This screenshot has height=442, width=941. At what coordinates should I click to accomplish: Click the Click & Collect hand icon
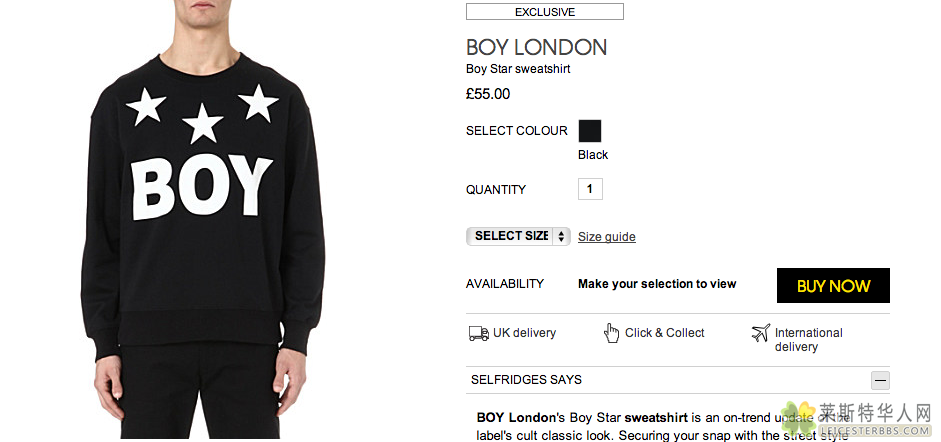(x=611, y=333)
